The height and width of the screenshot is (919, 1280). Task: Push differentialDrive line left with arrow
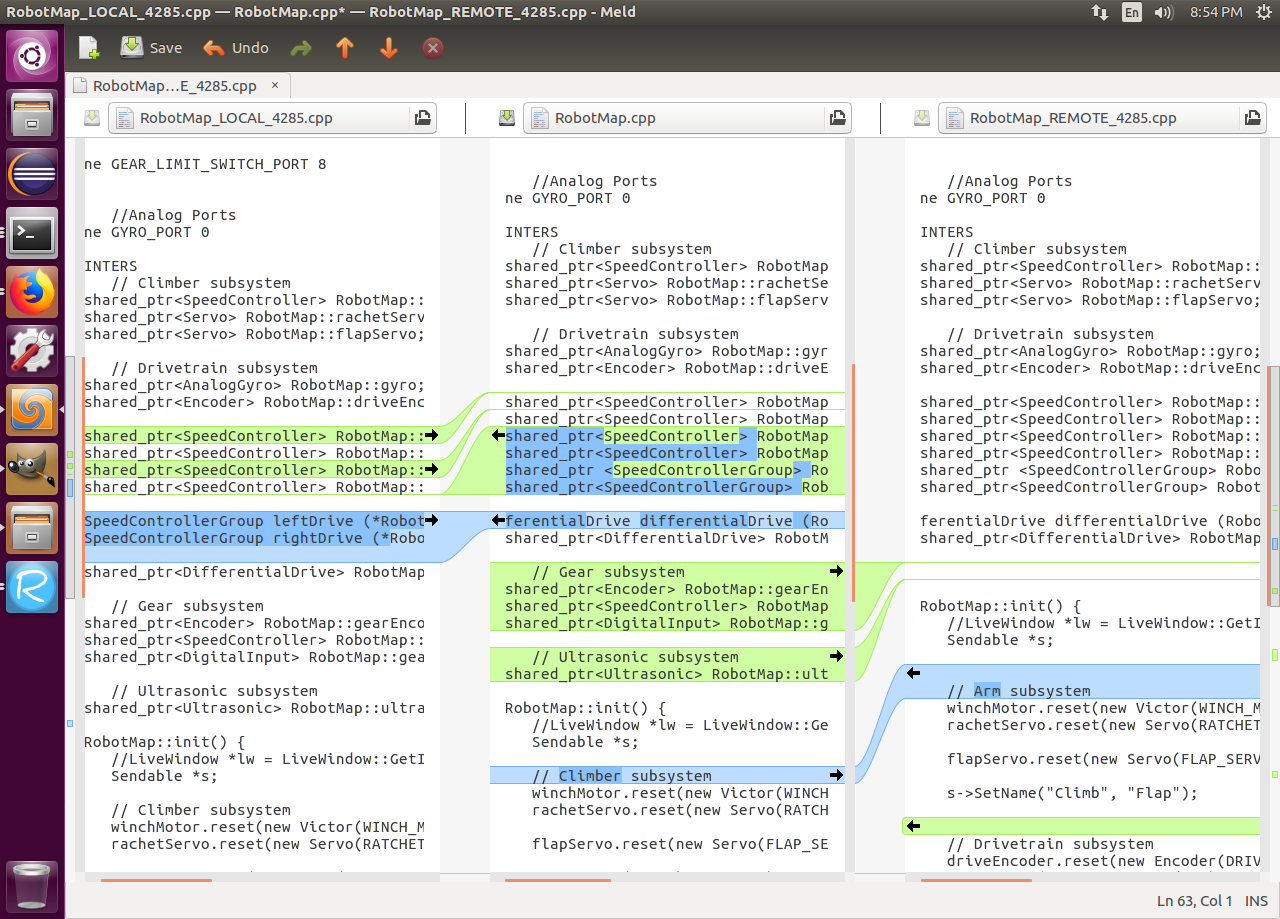click(x=498, y=521)
